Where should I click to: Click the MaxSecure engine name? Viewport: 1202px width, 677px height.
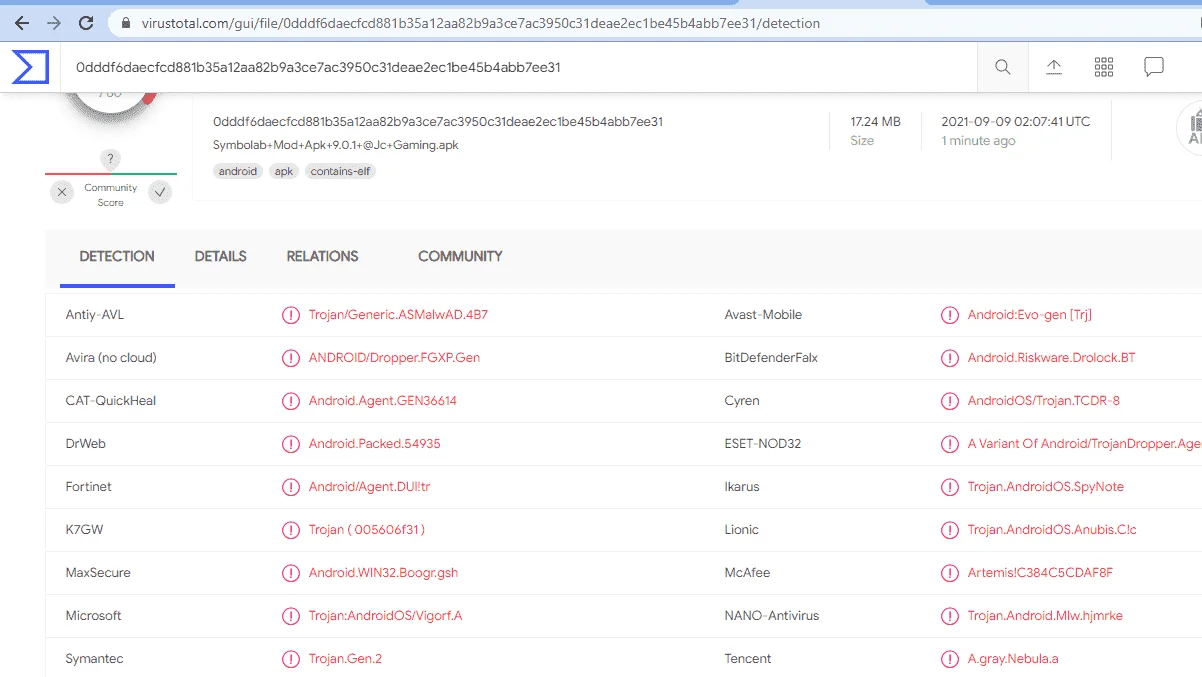point(98,573)
